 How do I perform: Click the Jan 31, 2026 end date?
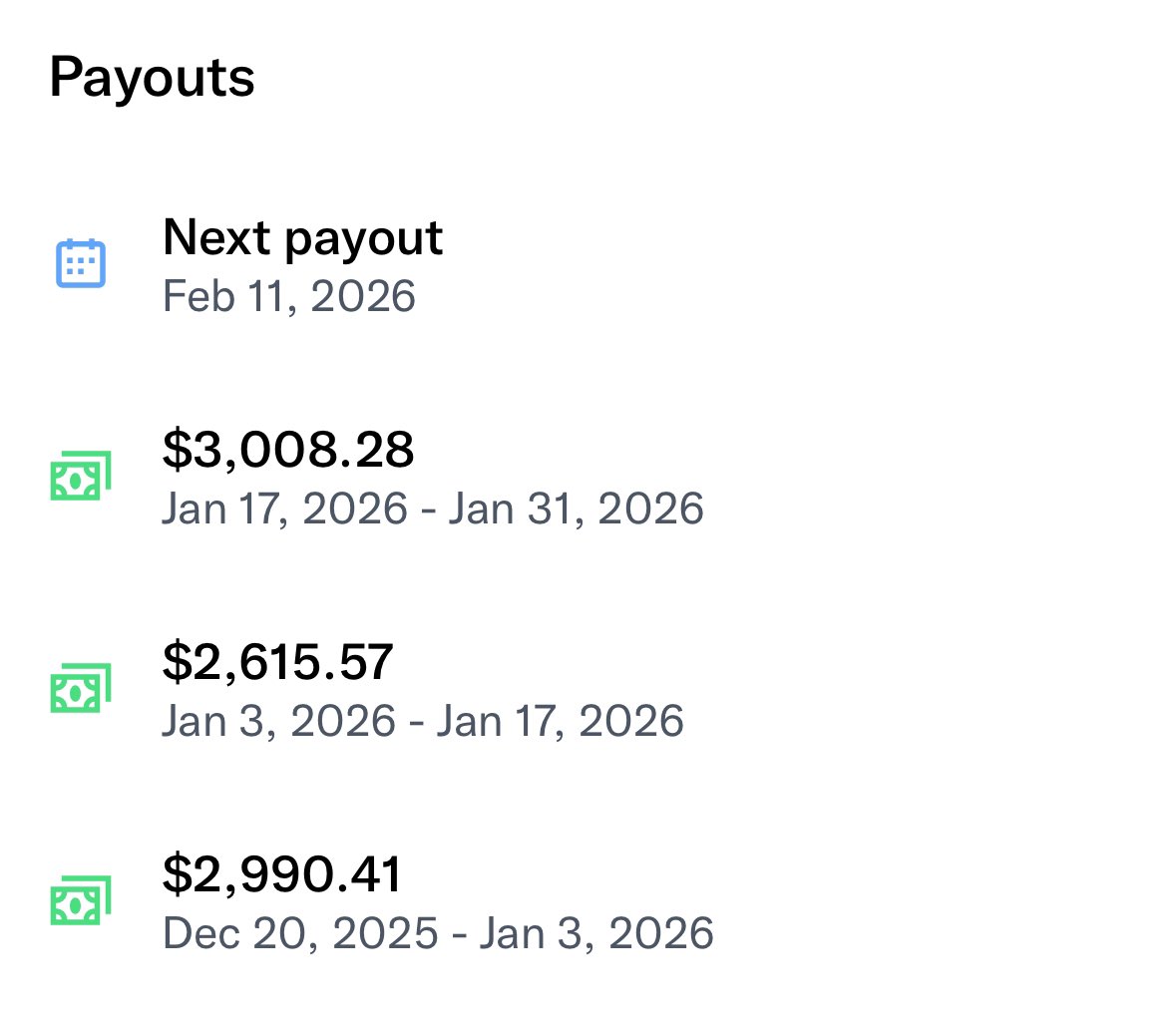click(576, 509)
